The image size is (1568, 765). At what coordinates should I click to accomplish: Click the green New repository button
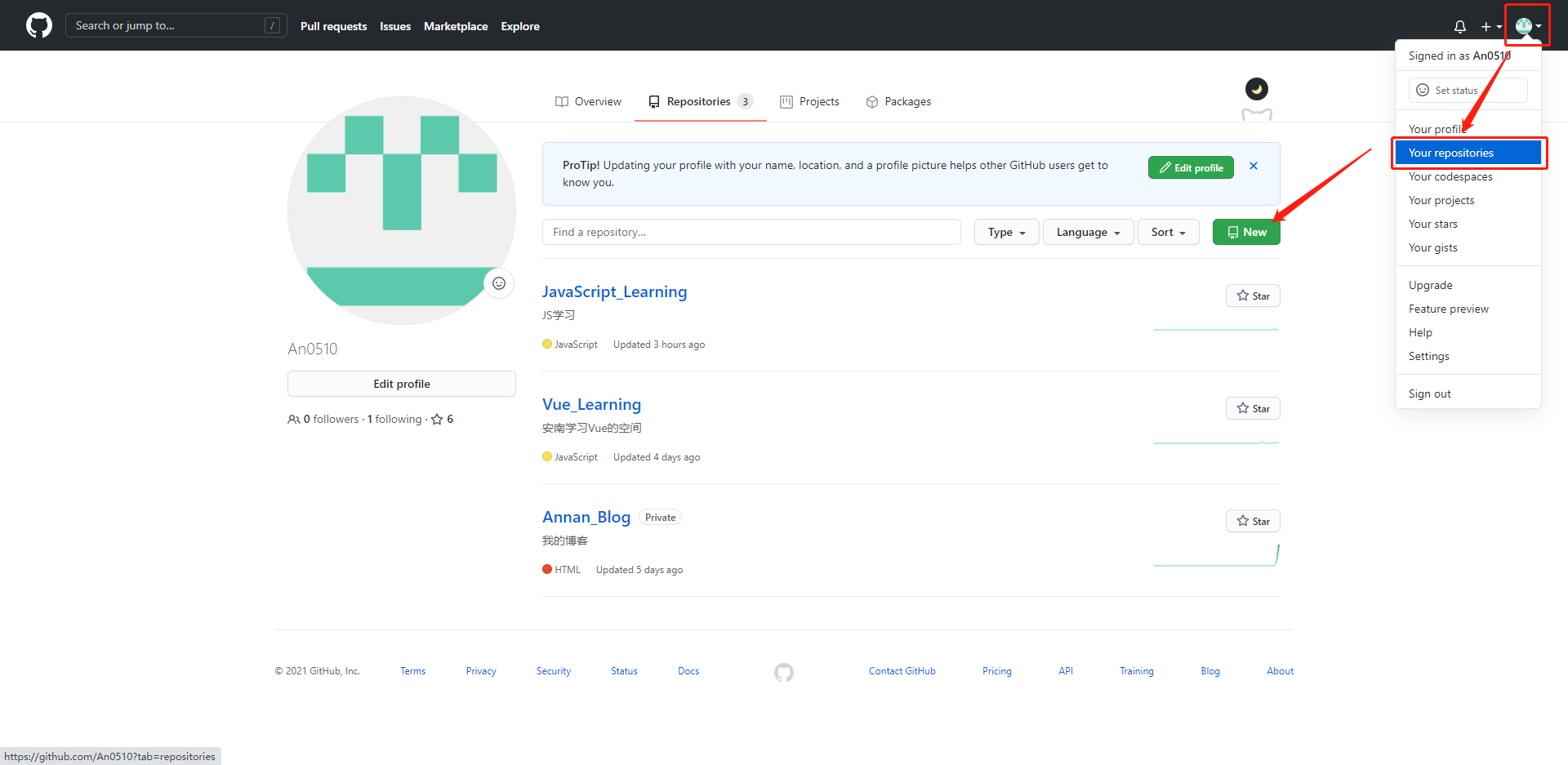(x=1246, y=232)
